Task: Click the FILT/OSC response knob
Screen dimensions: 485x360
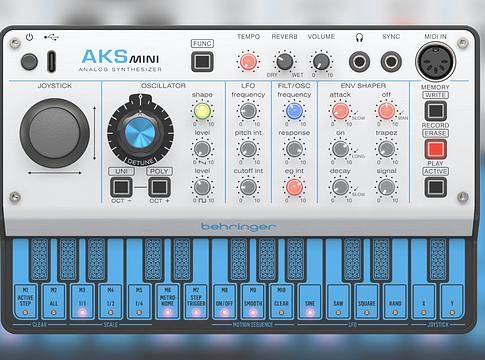Action: tap(294, 149)
